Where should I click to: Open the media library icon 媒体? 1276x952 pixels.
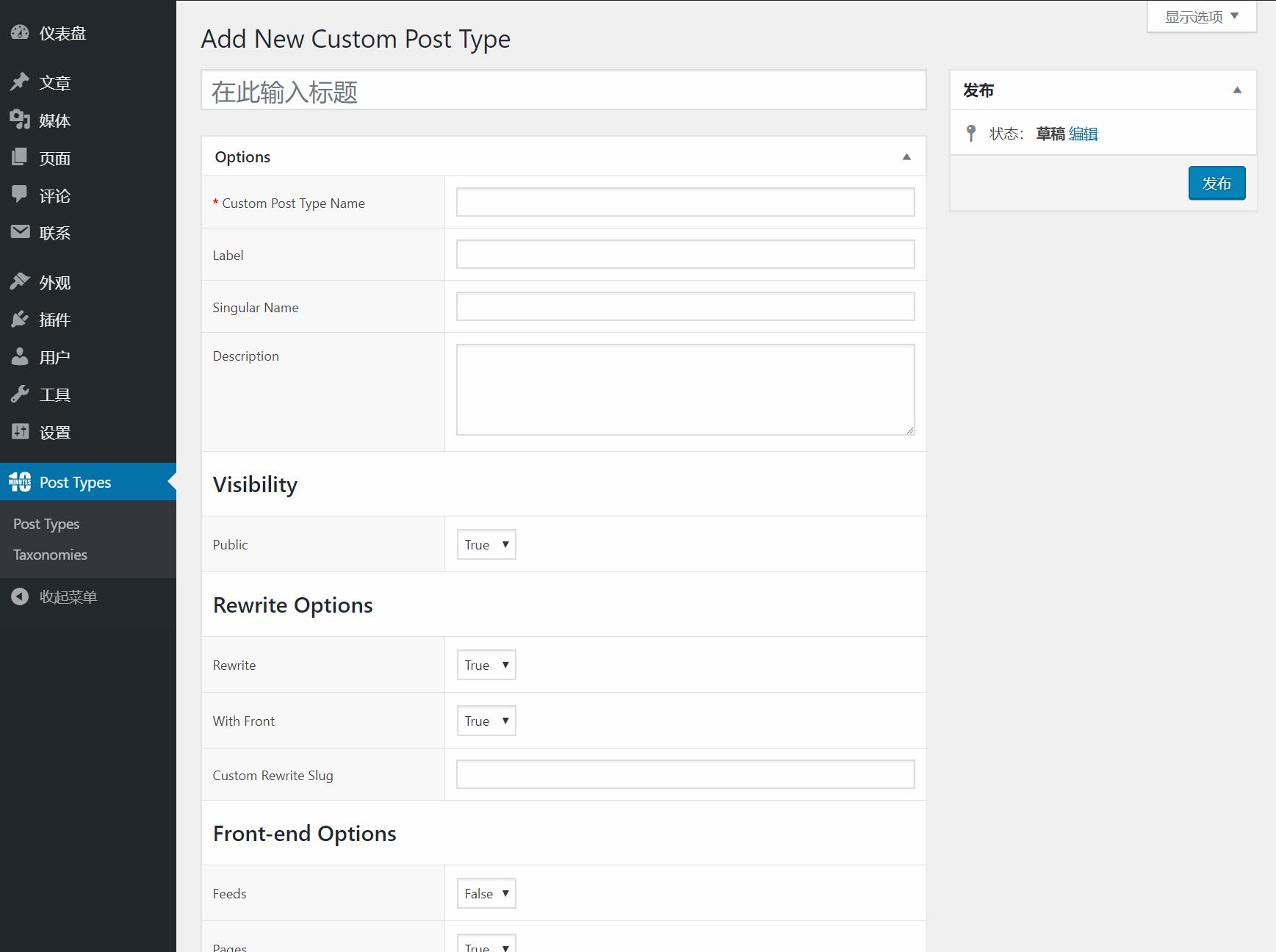pos(20,120)
